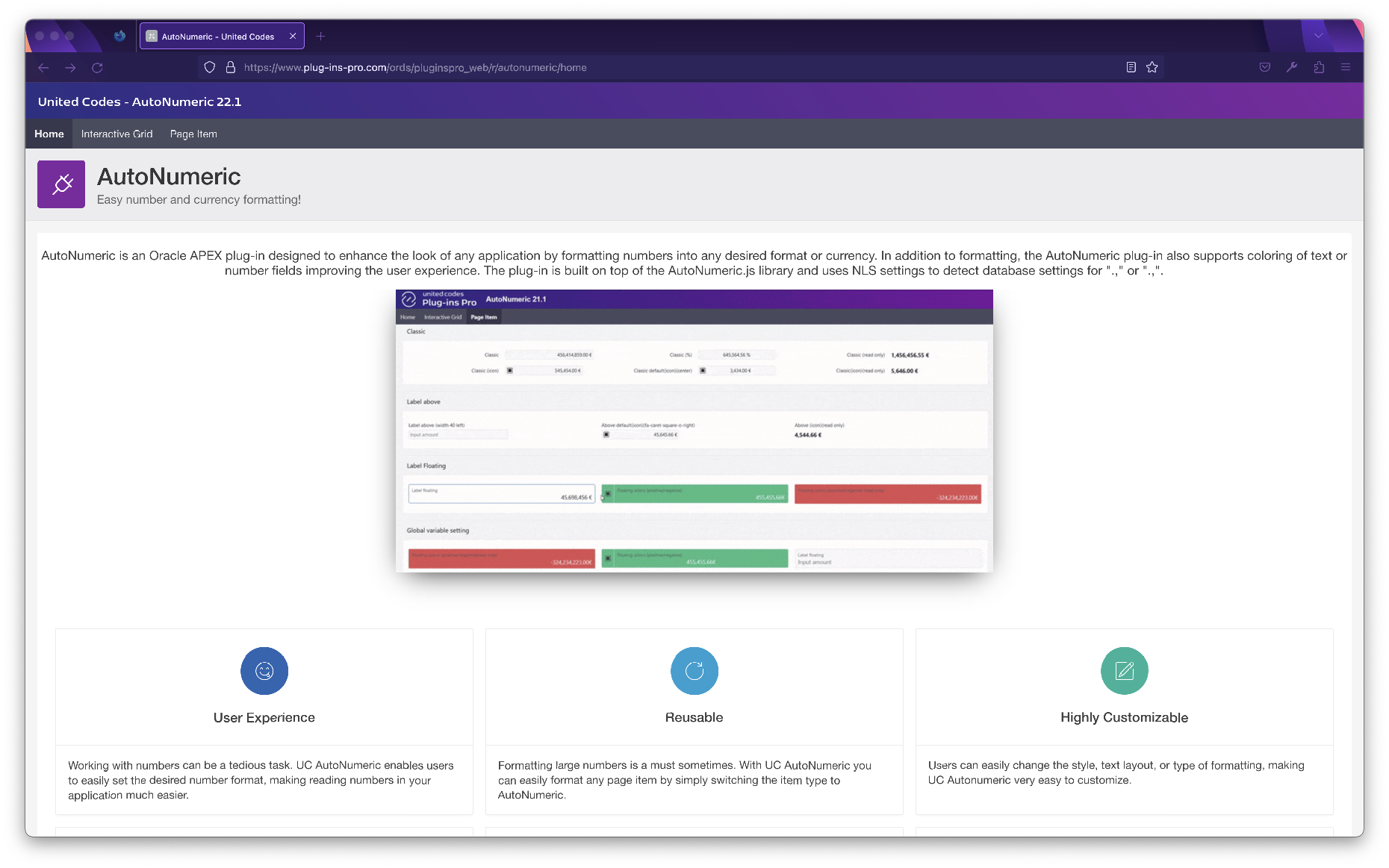
Task: Click the purple plug AutoNumeric logo icon
Action: 61,184
